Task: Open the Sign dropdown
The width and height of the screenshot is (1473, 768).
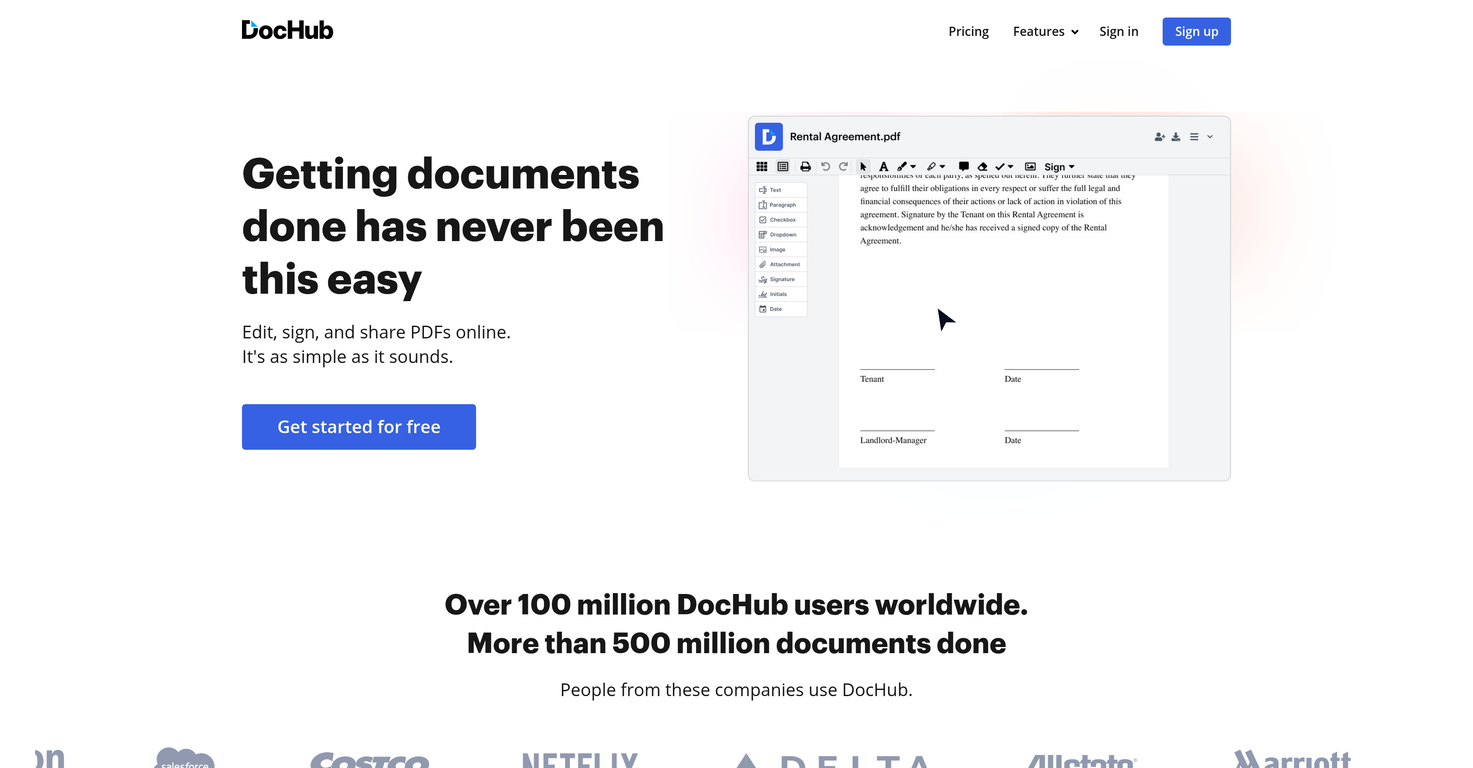Action: click(x=1059, y=167)
